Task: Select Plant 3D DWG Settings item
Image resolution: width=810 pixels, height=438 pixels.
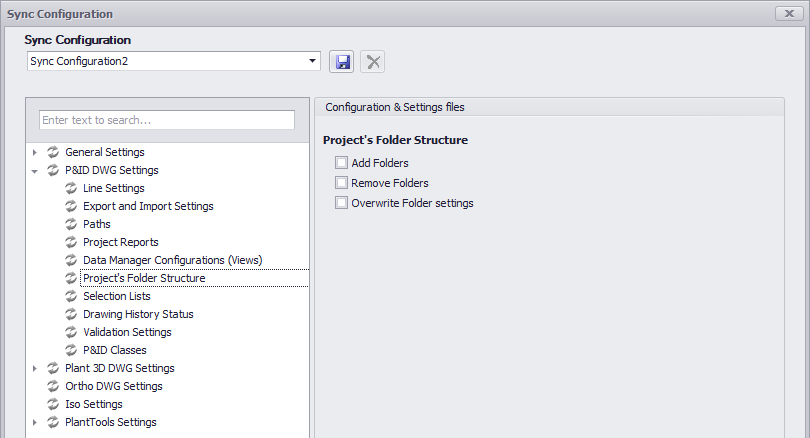Action: point(120,368)
